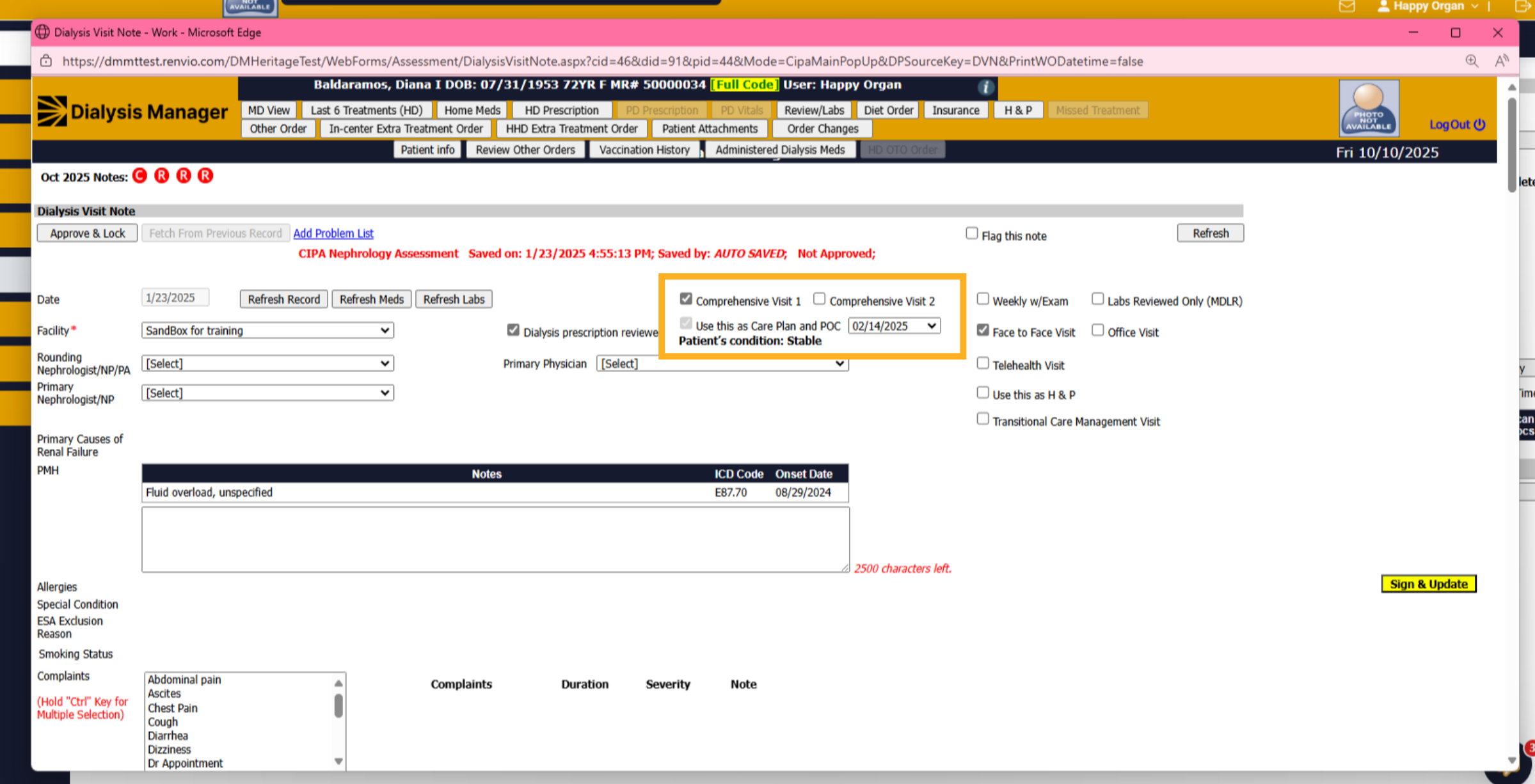Click the Date field 1/23/2025
Screen dimensions: 1535x784
(175, 297)
